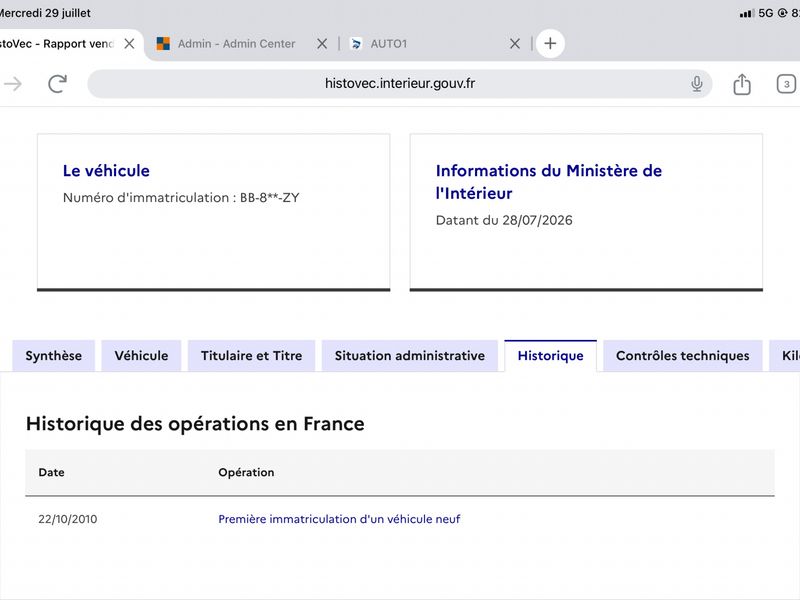Open the Véhicule tab
This screenshot has height=600, width=800.
141,356
